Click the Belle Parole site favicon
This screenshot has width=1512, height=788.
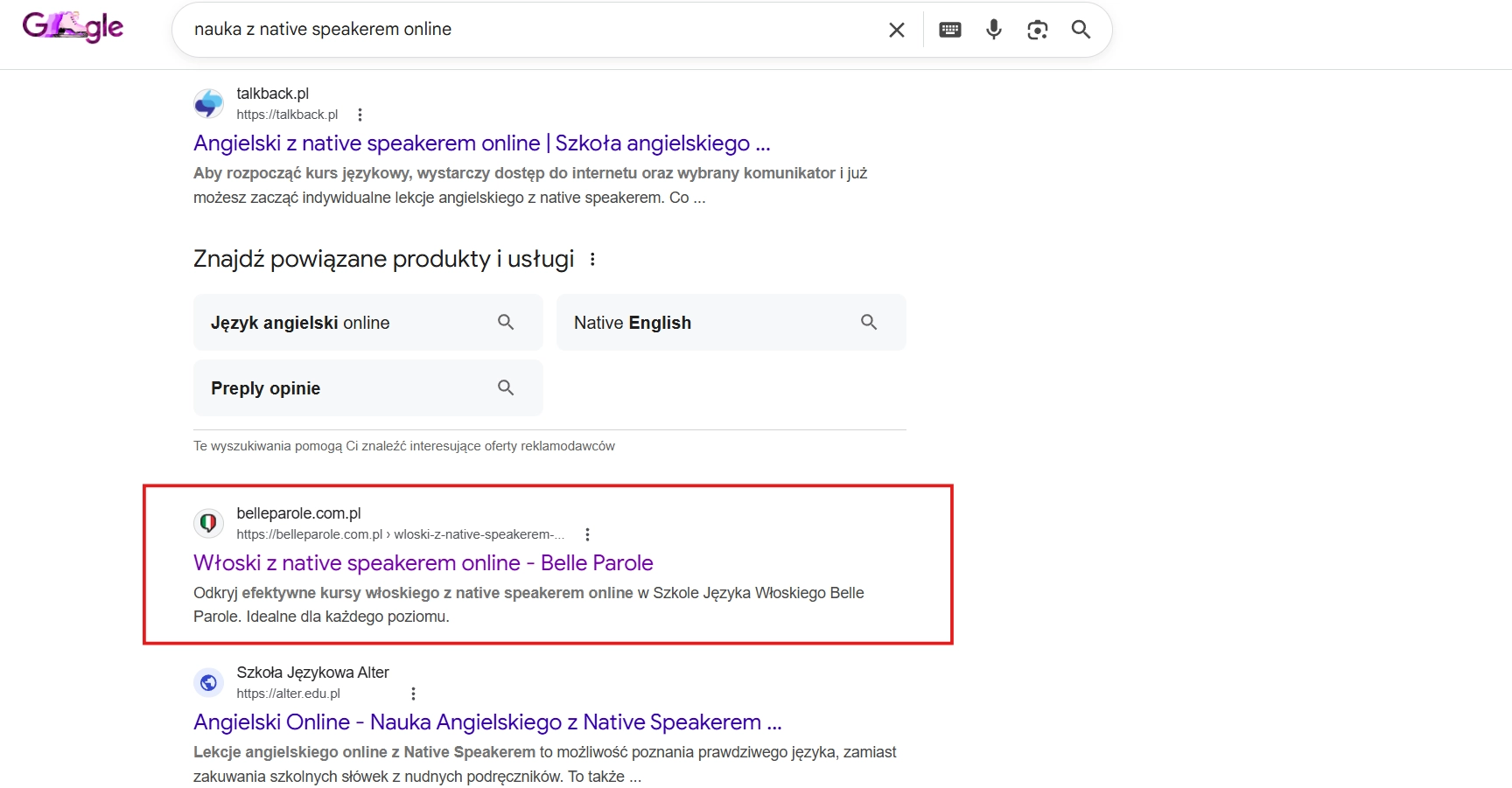coord(208,523)
